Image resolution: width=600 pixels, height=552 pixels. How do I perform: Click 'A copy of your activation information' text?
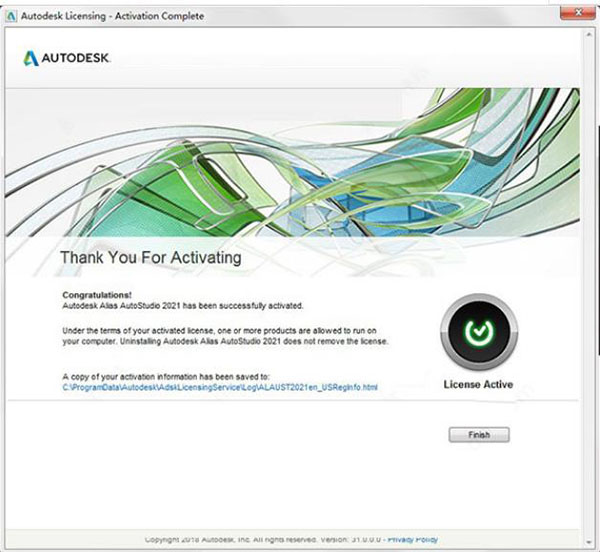click(x=166, y=376)
